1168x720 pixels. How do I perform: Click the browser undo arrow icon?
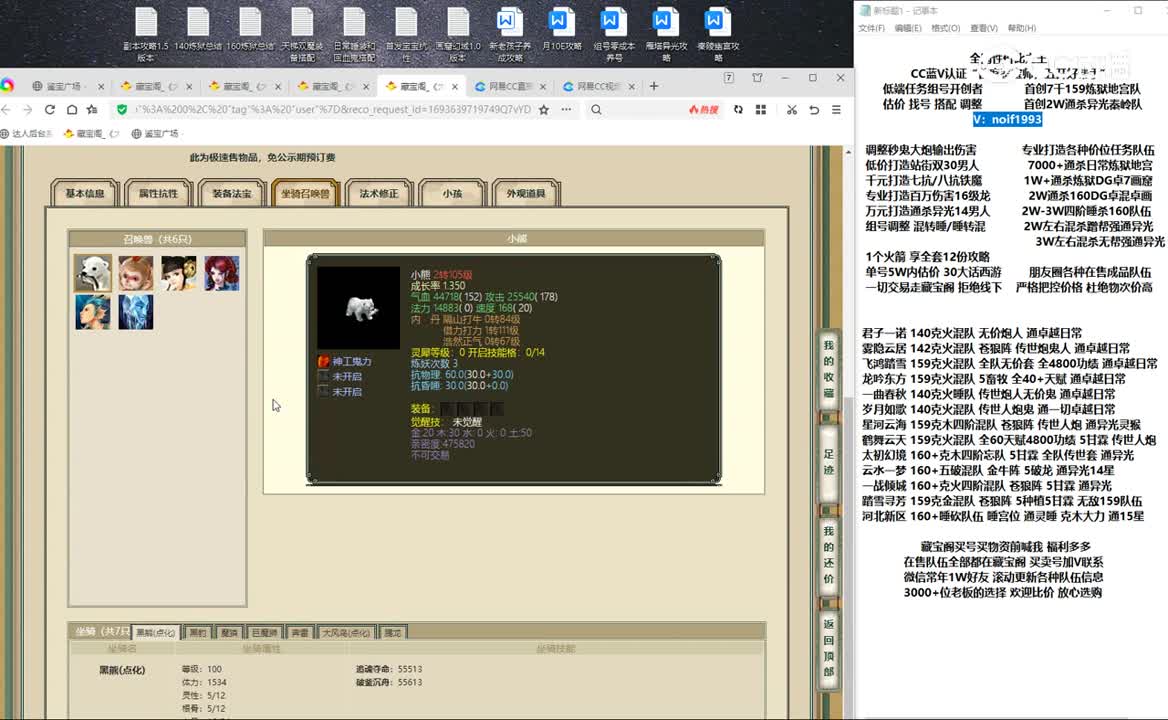coord(814,109)
